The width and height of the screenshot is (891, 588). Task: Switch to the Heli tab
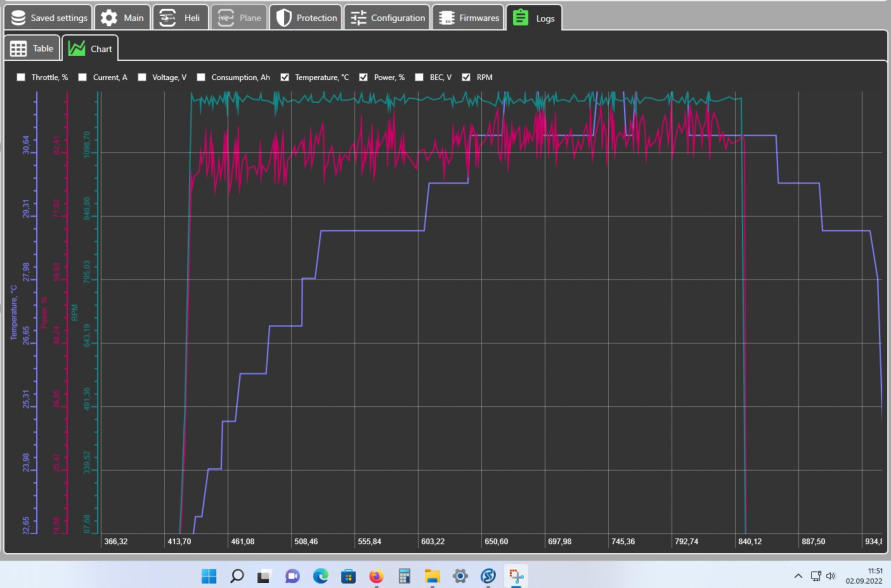(180, 18)
